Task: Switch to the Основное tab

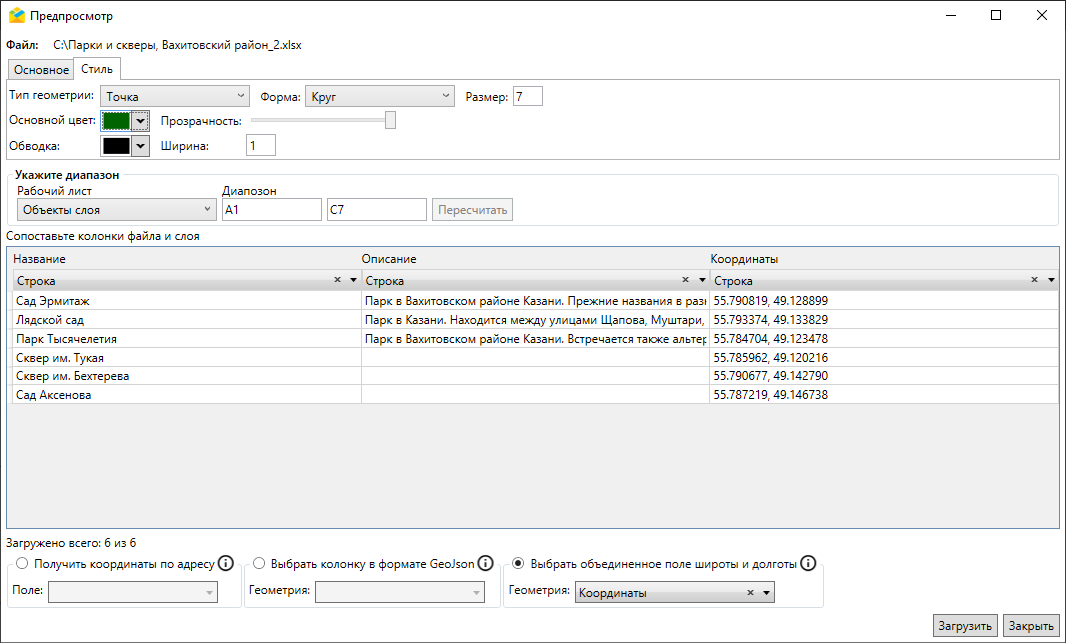Action: tap(41, 70)
